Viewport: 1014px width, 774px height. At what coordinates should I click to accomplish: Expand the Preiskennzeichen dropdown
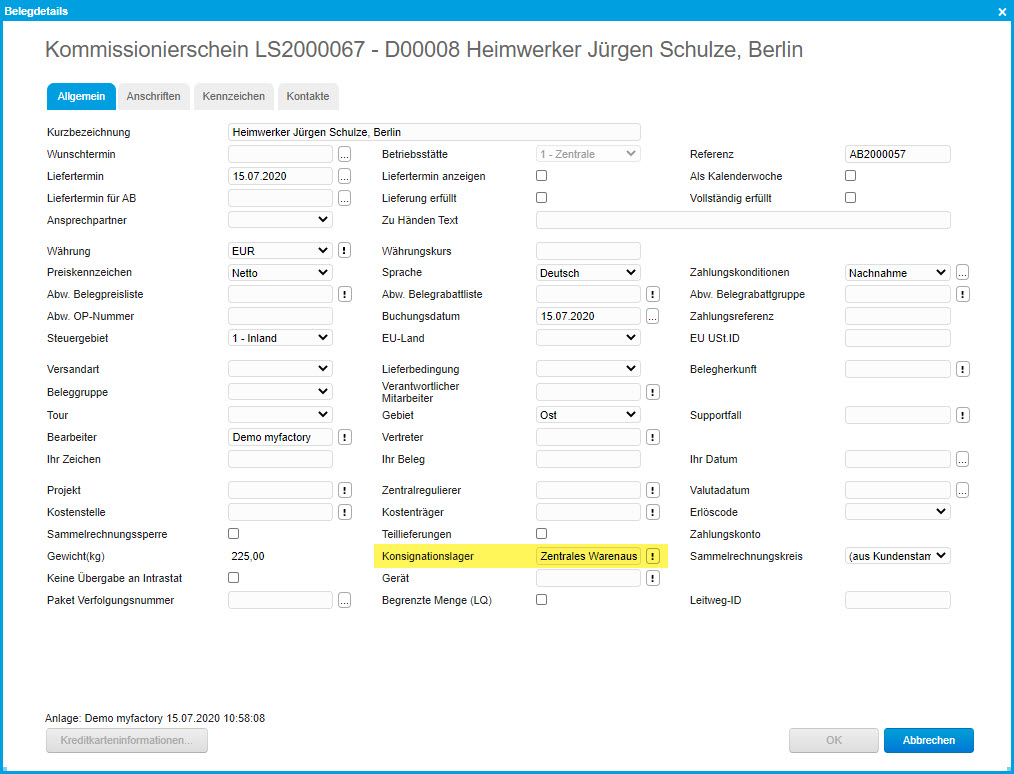coord(280,272)
